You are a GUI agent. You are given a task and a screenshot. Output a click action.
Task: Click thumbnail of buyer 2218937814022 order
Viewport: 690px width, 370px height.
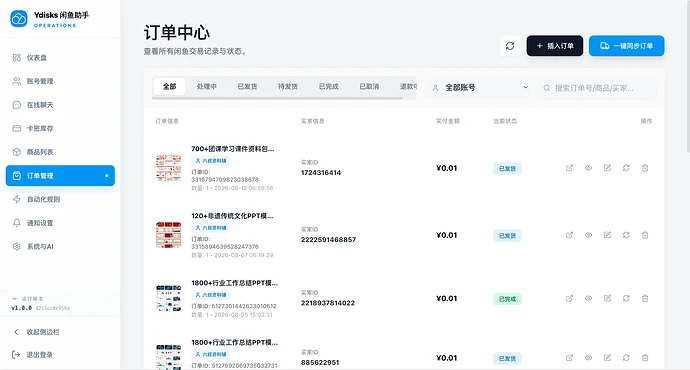pyautogui.click(x=169, y=298)
